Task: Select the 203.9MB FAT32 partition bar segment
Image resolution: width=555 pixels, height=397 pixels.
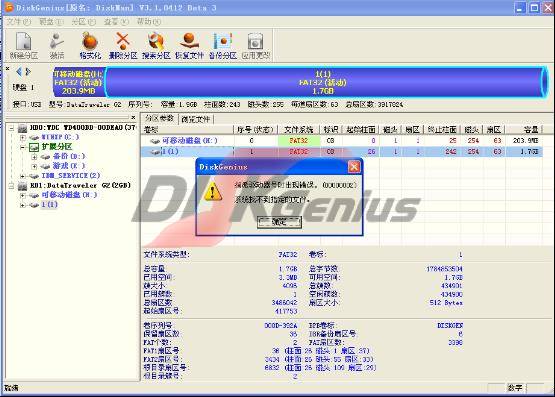Action: coord(79,82)
